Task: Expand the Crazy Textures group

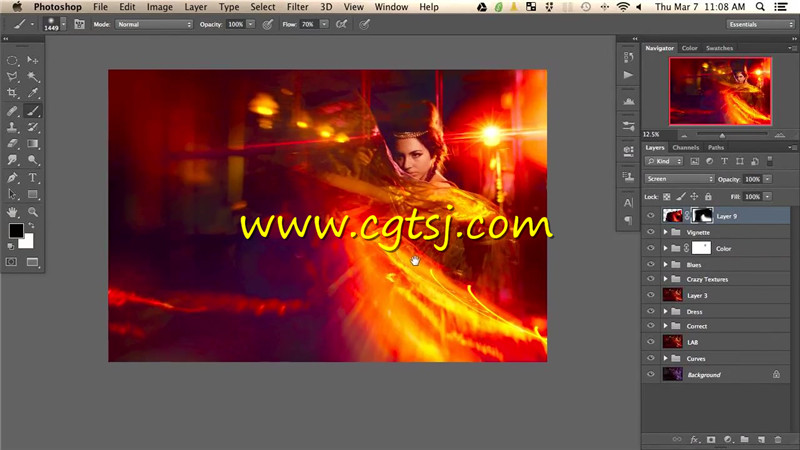Action: 665,279
